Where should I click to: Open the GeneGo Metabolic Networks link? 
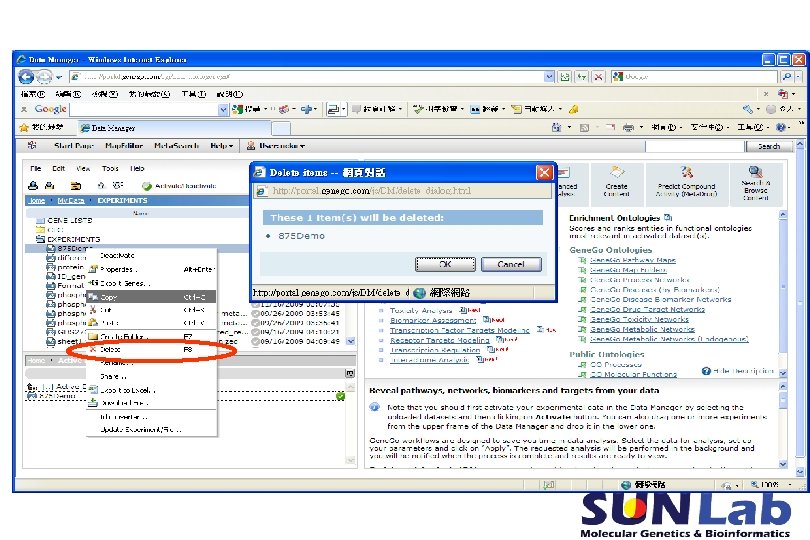(x=642, y=329)
